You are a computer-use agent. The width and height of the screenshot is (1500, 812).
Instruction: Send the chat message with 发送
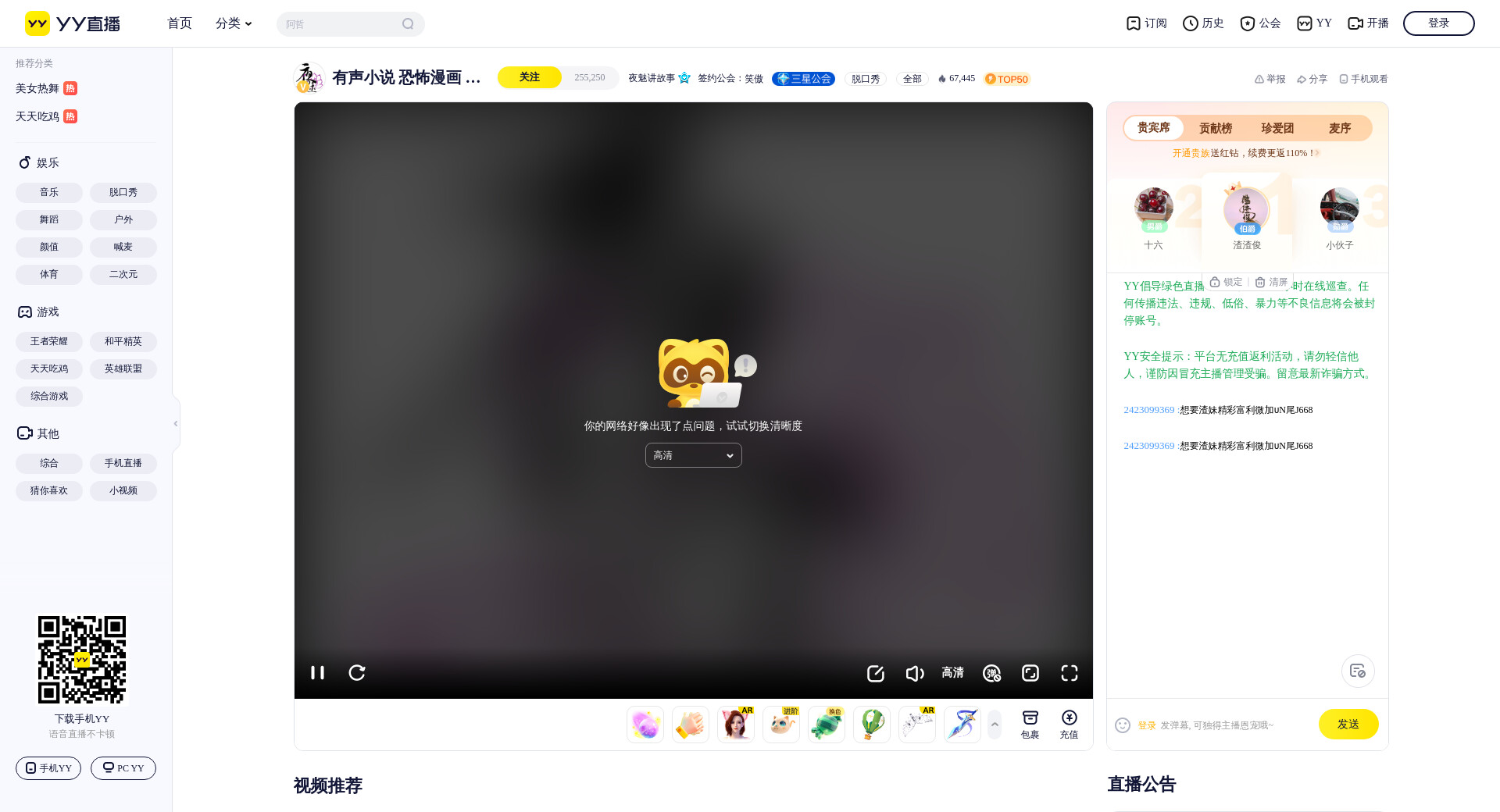click(x=1348, y=725)
